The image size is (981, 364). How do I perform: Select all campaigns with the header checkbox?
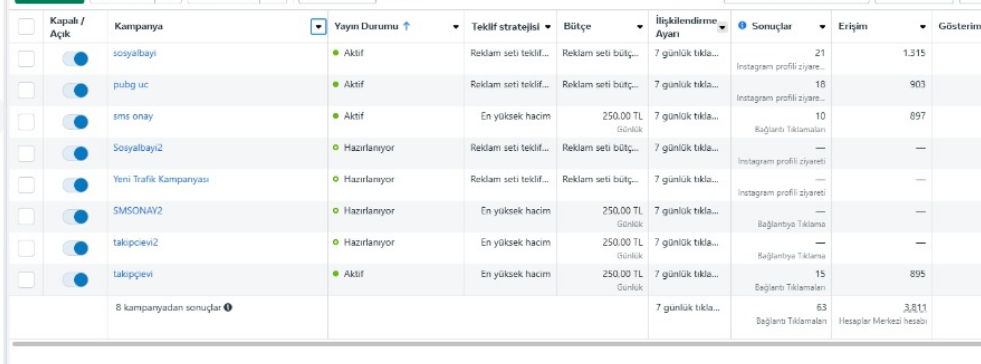coord(26,27)
